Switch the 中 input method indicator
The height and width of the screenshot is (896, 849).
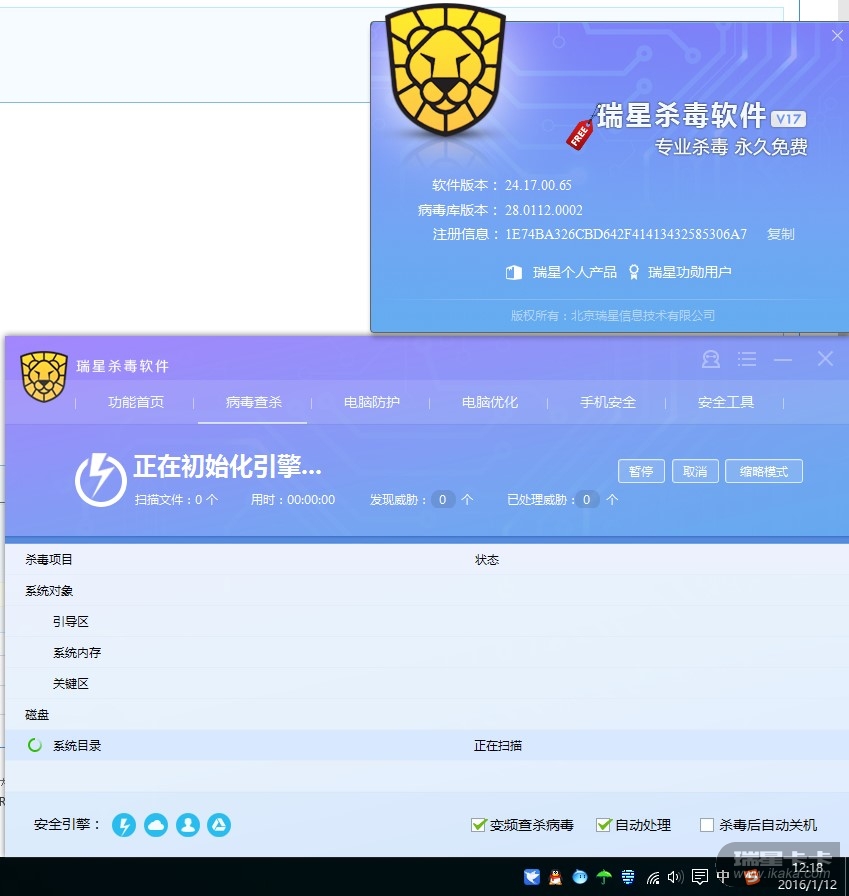coord(723,877)
